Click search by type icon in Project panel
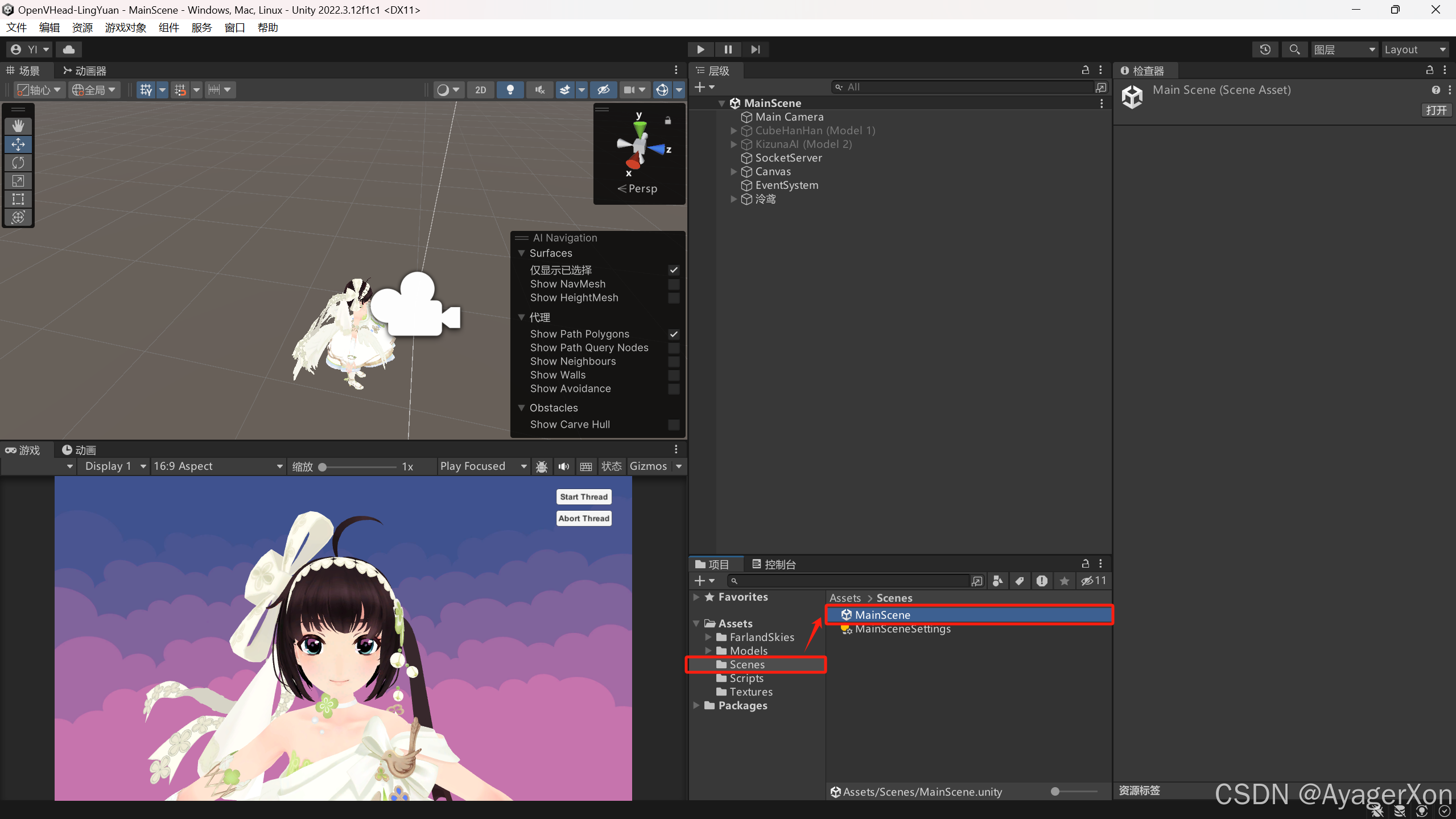The height and width of the screenshot is (819, 1456). click(x=997, y=581)
